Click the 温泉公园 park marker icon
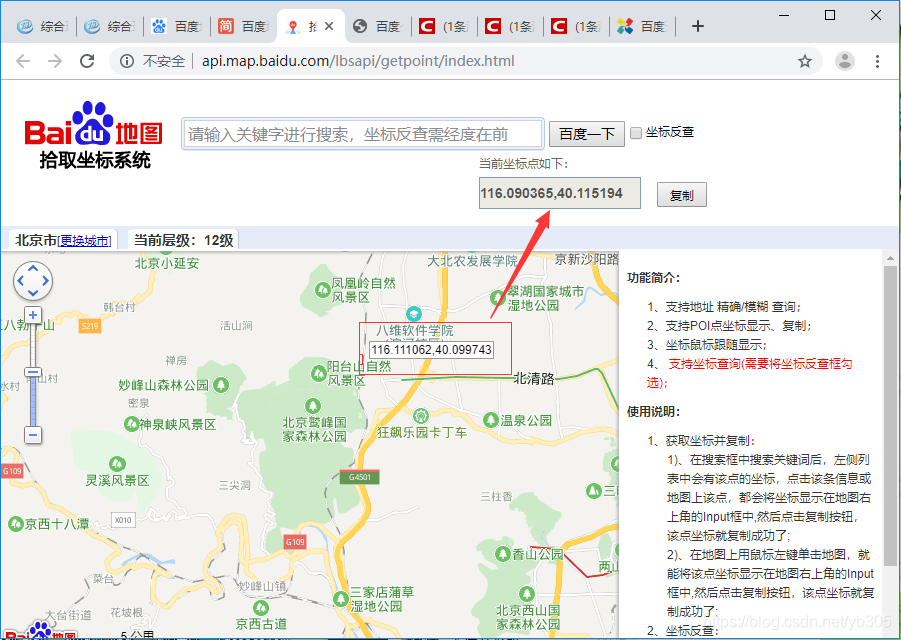Image resolution: width=901 pixels, height=640 pixels. [490, 420]
